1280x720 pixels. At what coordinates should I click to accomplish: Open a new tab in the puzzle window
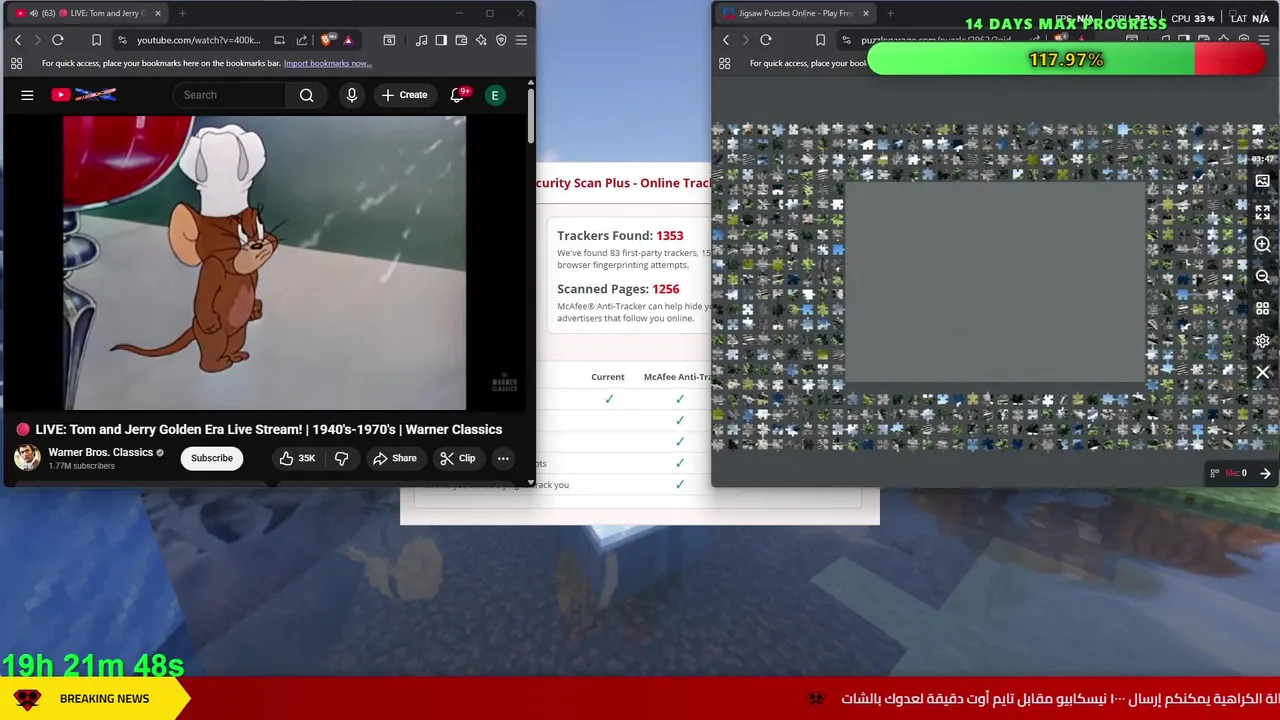pyautogui.click(x=890, y=13)
